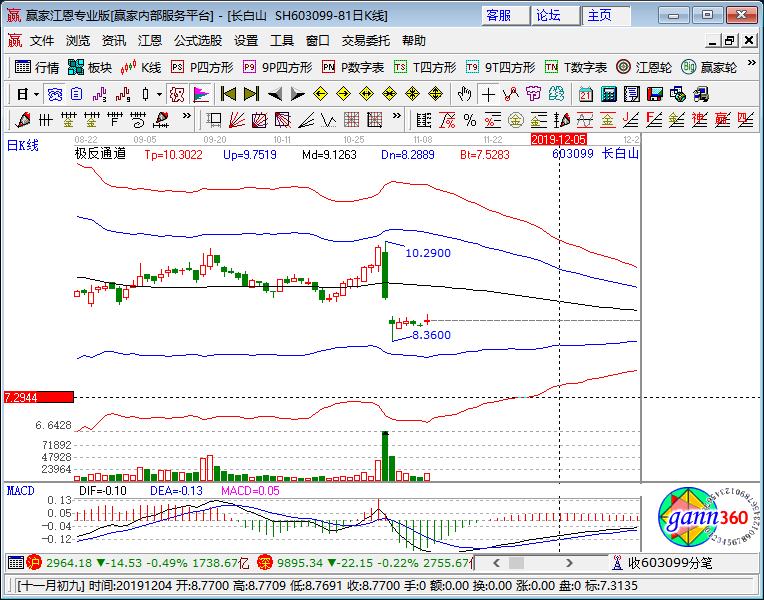Expand the drawing toolbar overflow chevron
This screenshot has width=764, height=600.
tap(186, 116)
